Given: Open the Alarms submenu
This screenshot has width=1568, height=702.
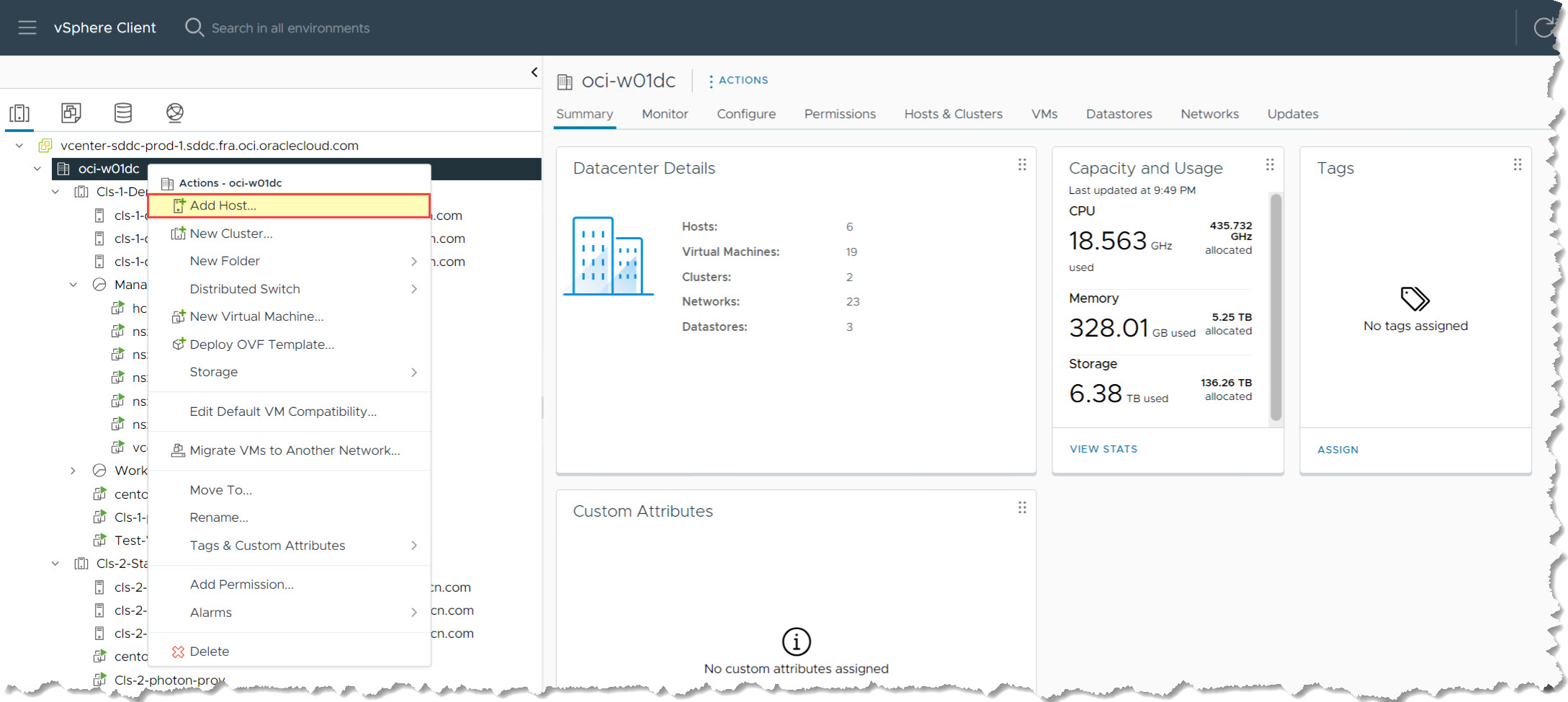Looking at the screenshot, I should pos(289,613).
